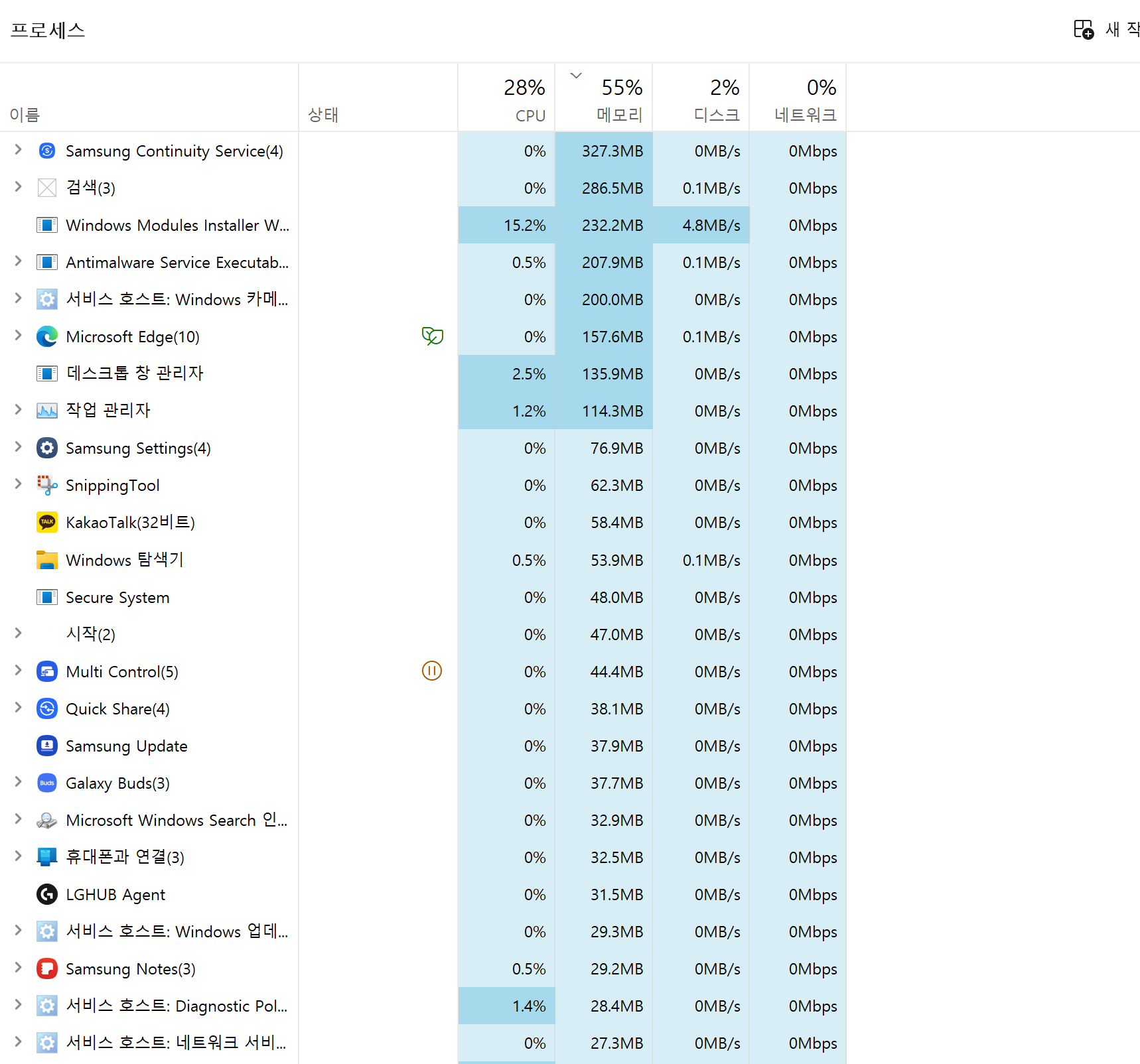The height and width of the screenshot is (1064, 1140).
Task: Click the 서비스 호스트: 네트워크 서비스 row name
Action: pos(177,1043)
